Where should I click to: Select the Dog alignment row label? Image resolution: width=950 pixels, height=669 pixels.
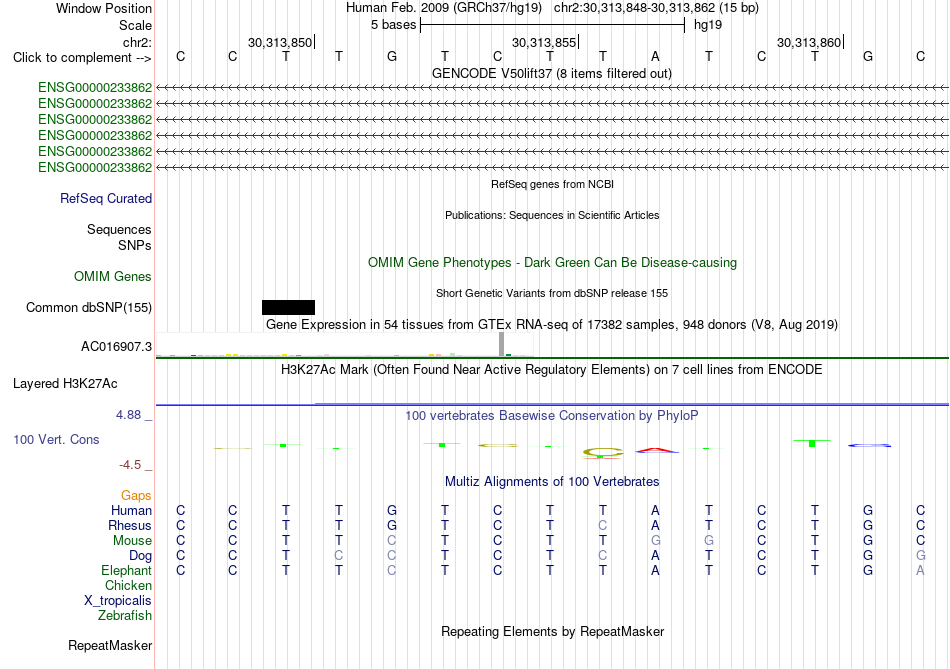141,556
